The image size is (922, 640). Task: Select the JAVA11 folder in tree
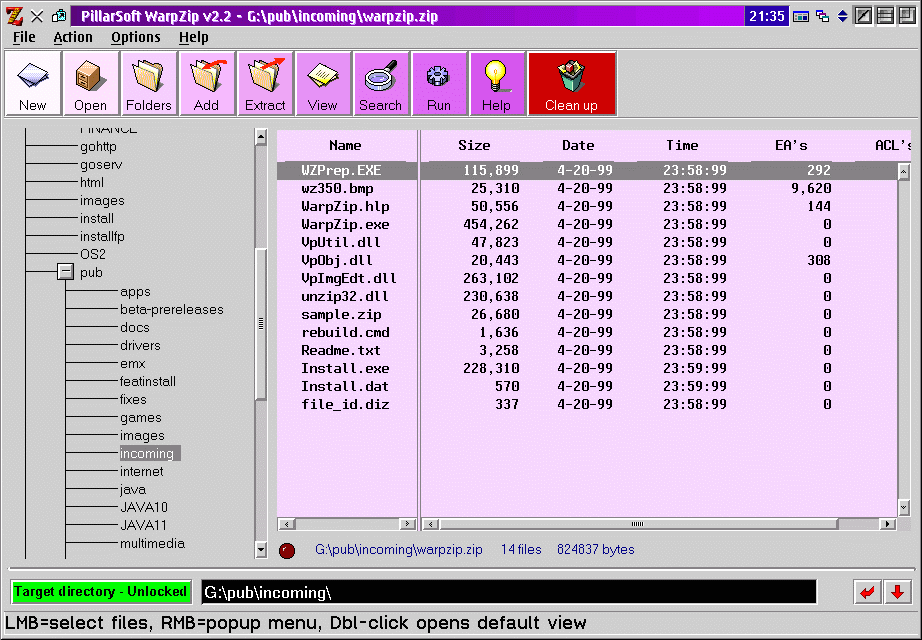pyautogui.click(x=143, y=525)
